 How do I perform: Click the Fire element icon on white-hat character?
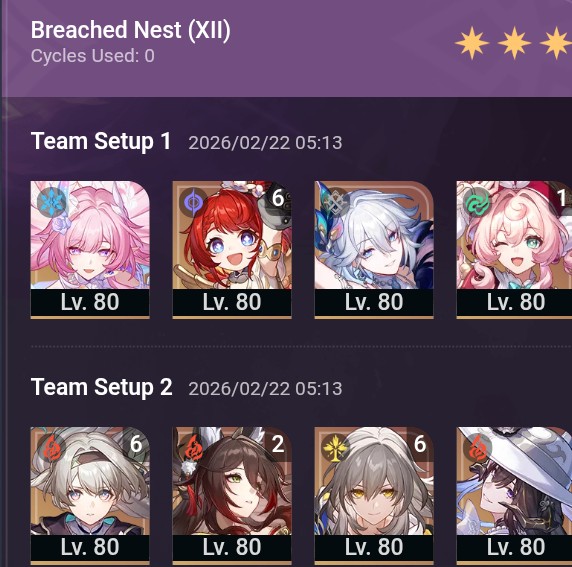(x=478, y=448)
